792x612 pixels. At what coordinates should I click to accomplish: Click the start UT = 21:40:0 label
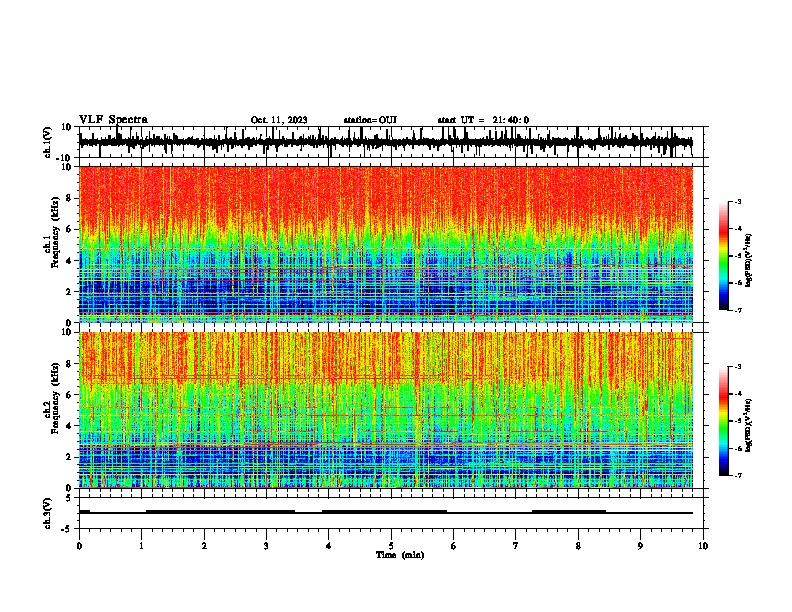point(483,120)
